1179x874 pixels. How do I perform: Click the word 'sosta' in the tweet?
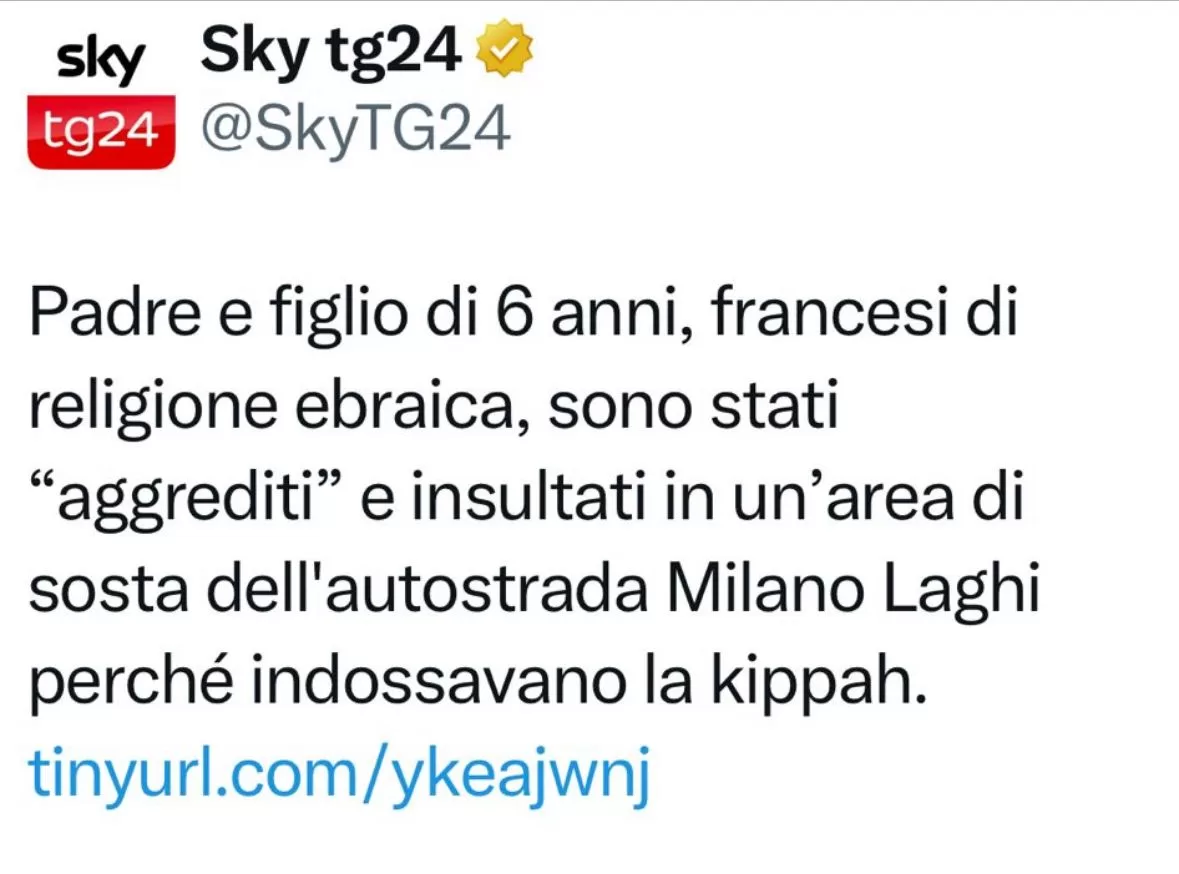click(108, 591)
